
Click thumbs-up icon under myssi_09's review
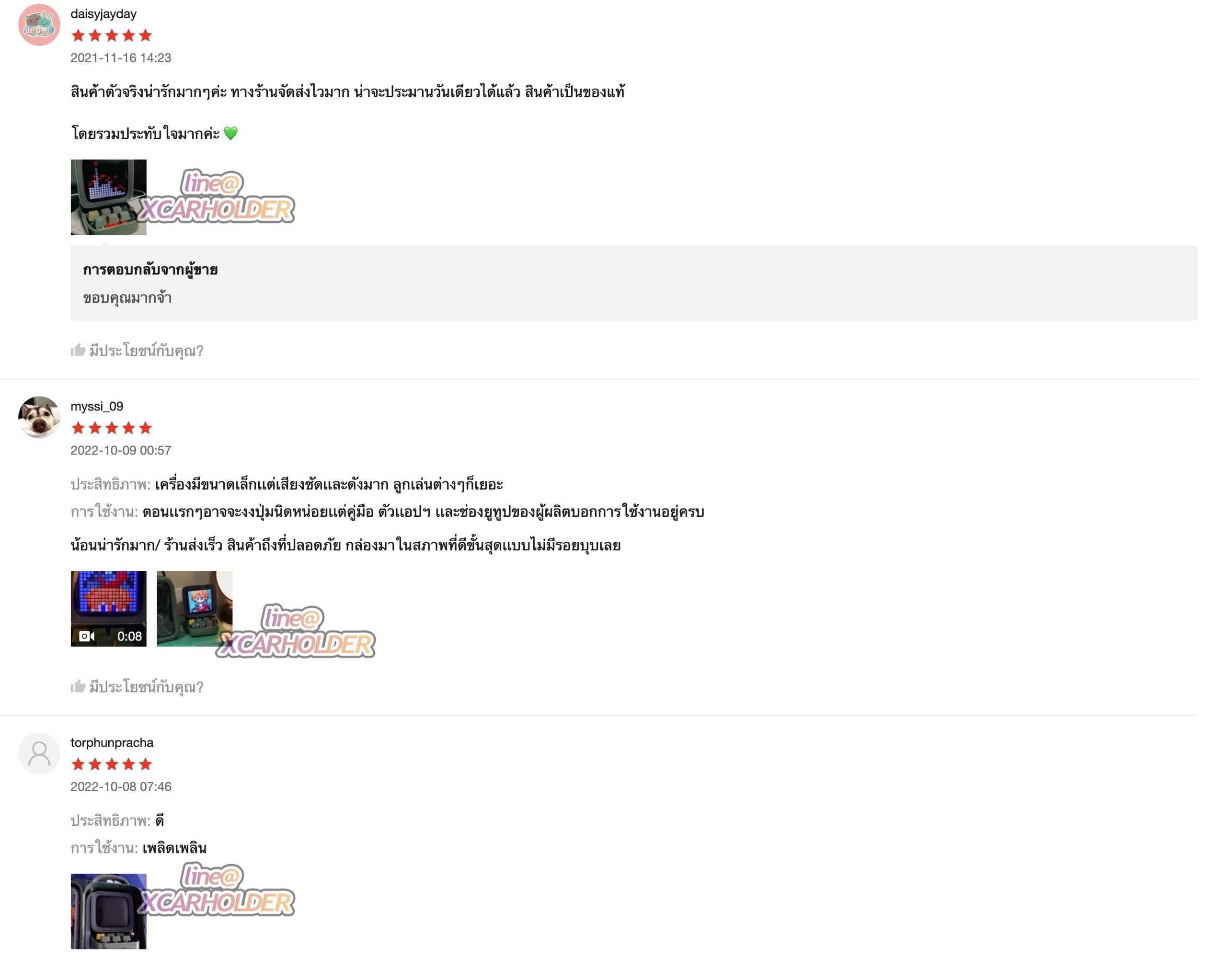coord(78,686)
